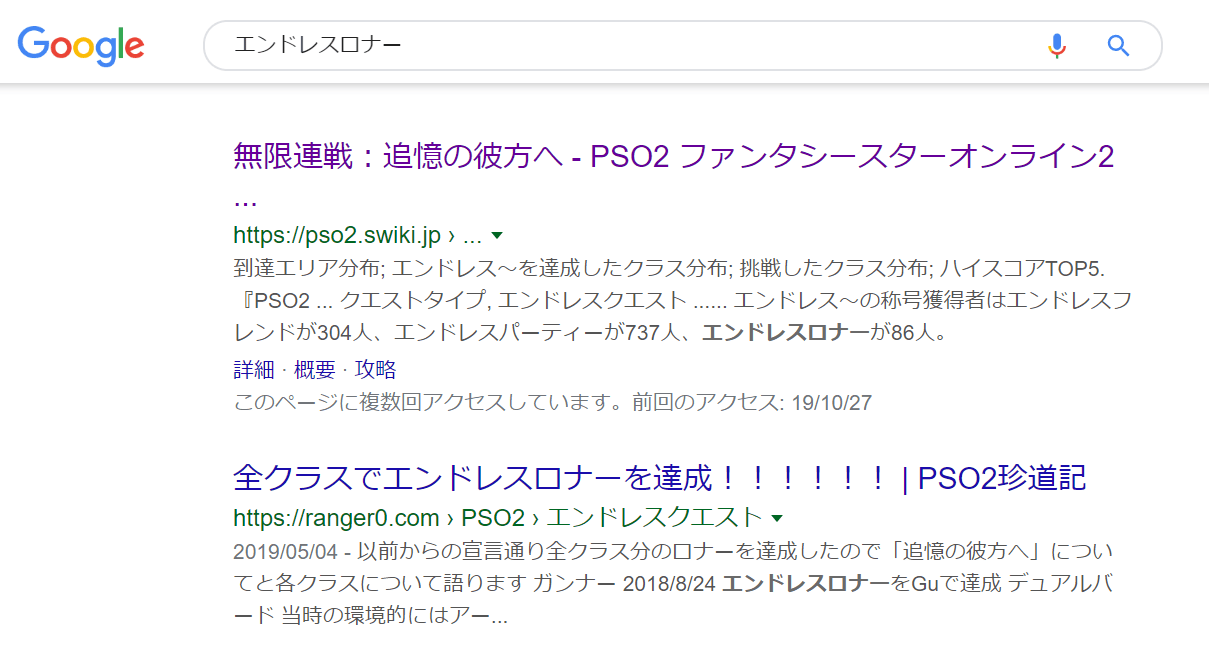Click the https://ranger0.com breadcrumb URL
Image resolution: width=1209 pixels, height=656 pixels.
pos(336,518)
